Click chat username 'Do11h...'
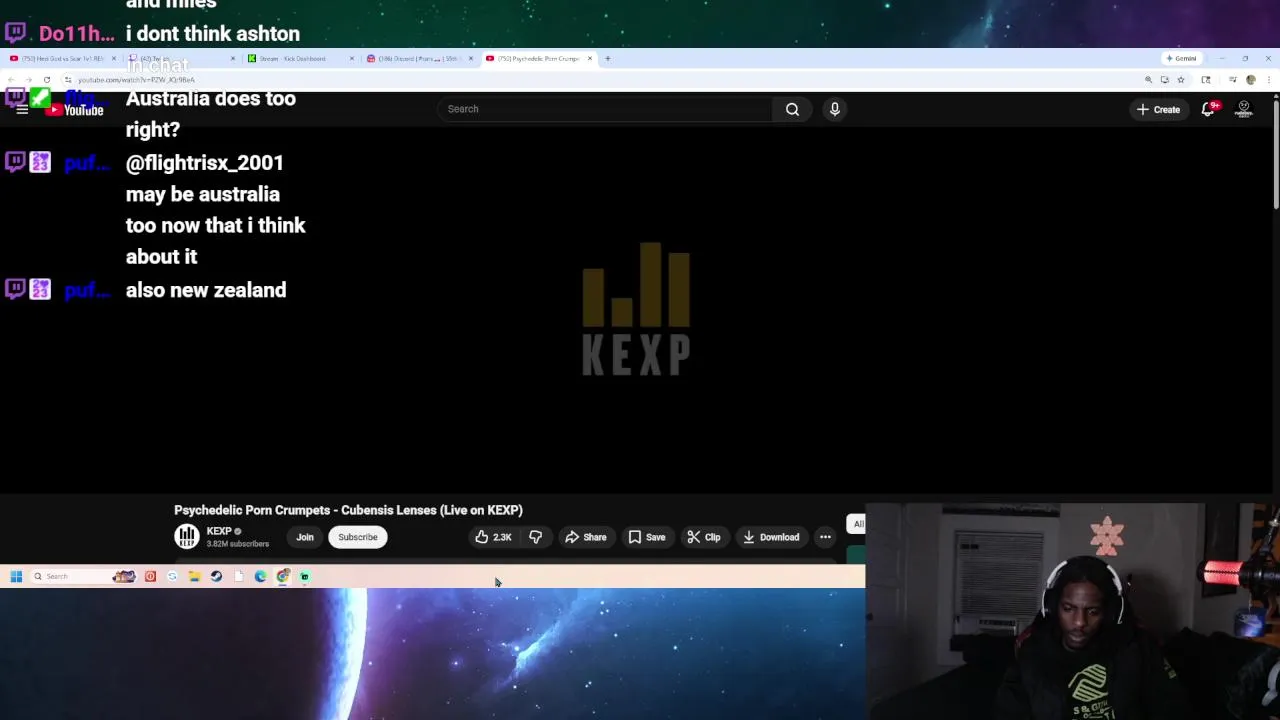 pos(76,34)
